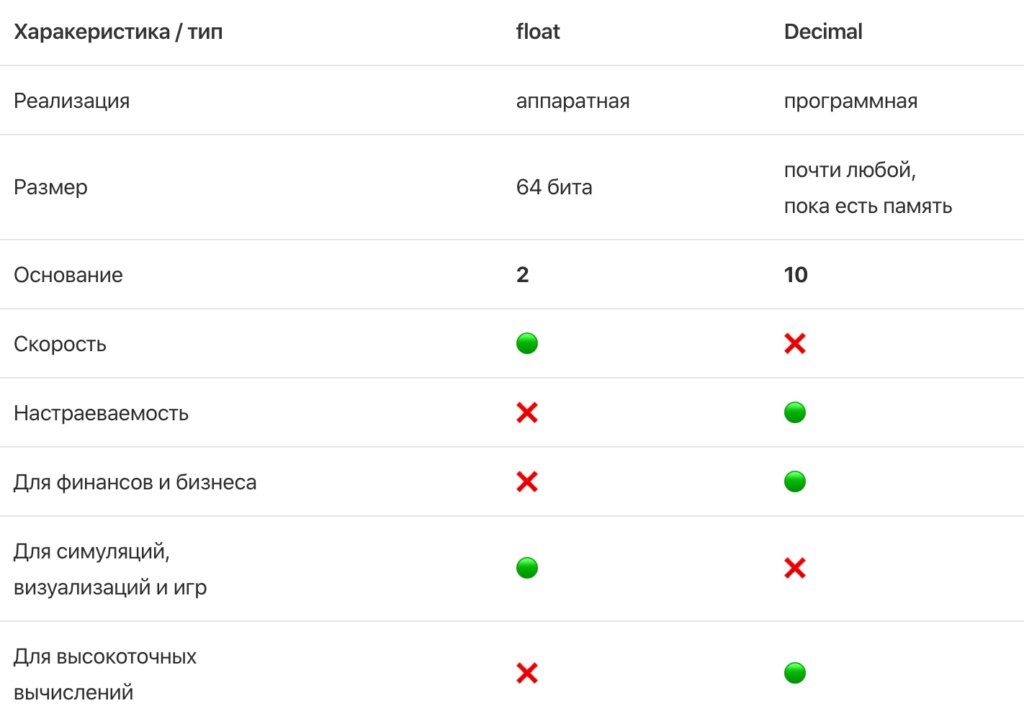
Task: Click the green circle for Decimal высокоточных вычислений
Action: [795, 673]
